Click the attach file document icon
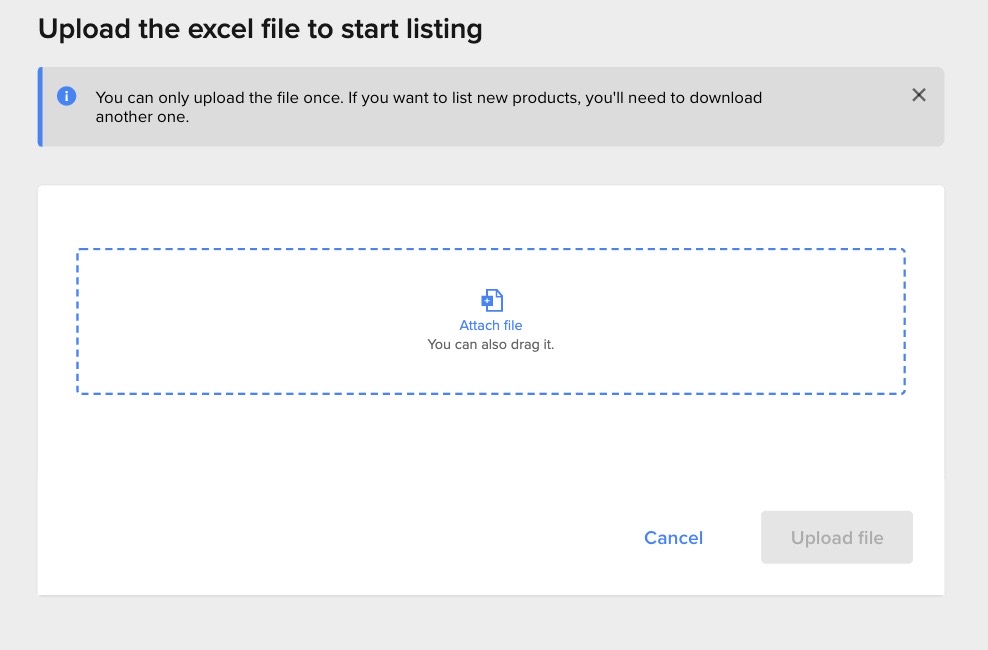Screen dimensions: 988x650 click(x=491, y=300)
